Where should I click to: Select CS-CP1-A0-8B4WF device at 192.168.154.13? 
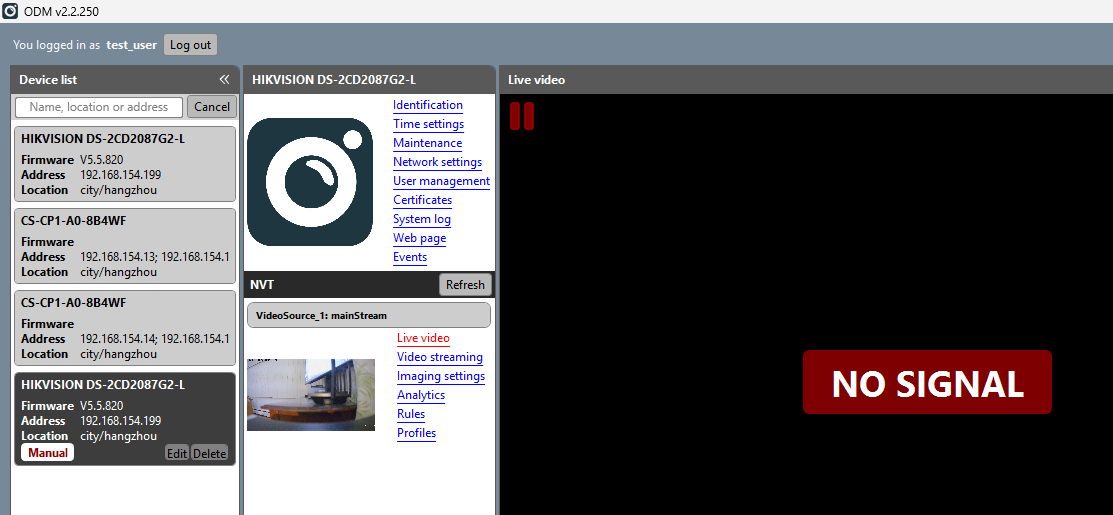[x=125, y=246]
